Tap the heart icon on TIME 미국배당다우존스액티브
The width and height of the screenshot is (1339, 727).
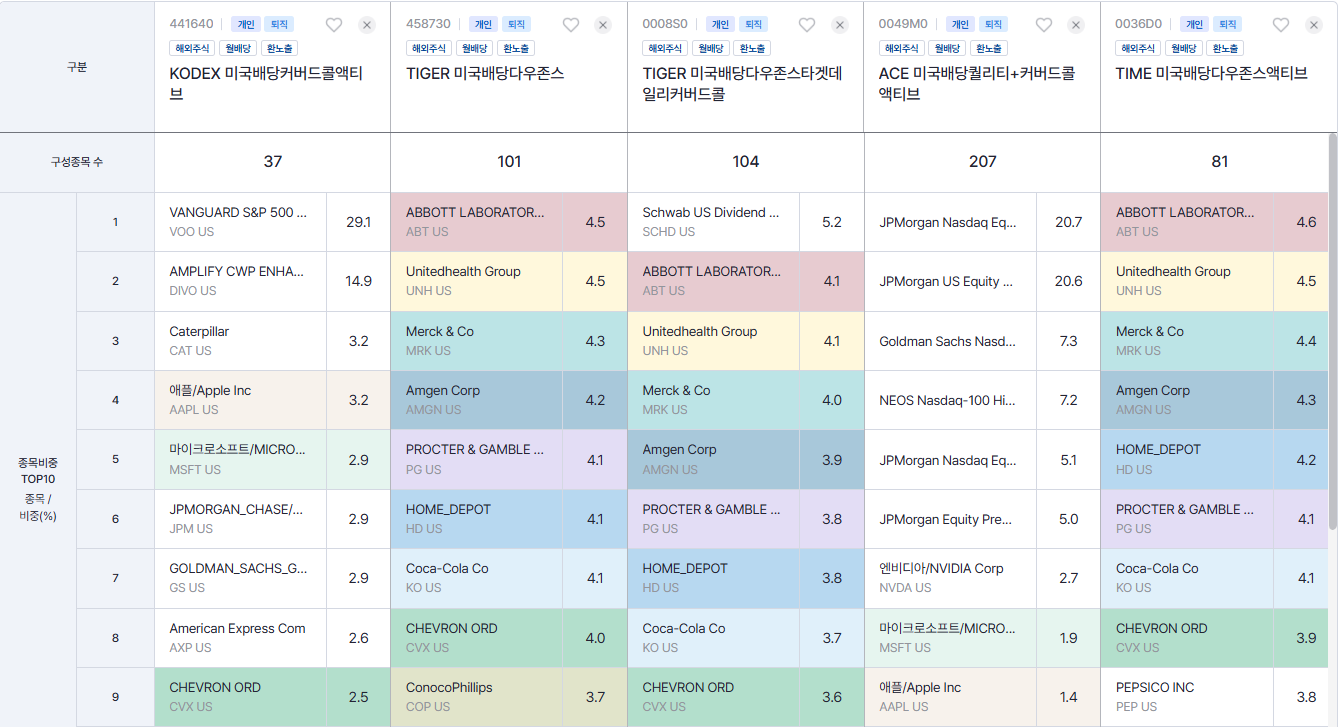tap(1281, 25)
